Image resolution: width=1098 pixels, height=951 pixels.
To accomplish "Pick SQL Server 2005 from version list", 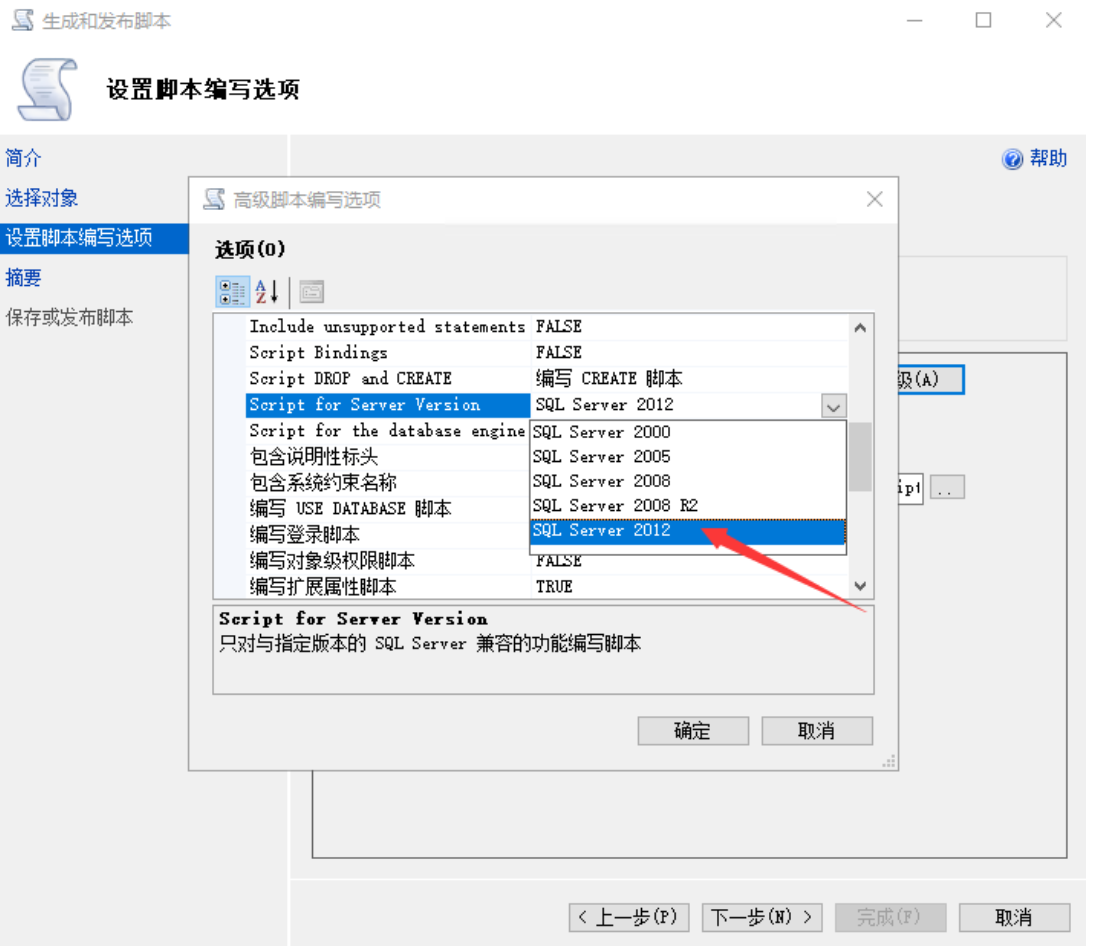I will [601, 457].
